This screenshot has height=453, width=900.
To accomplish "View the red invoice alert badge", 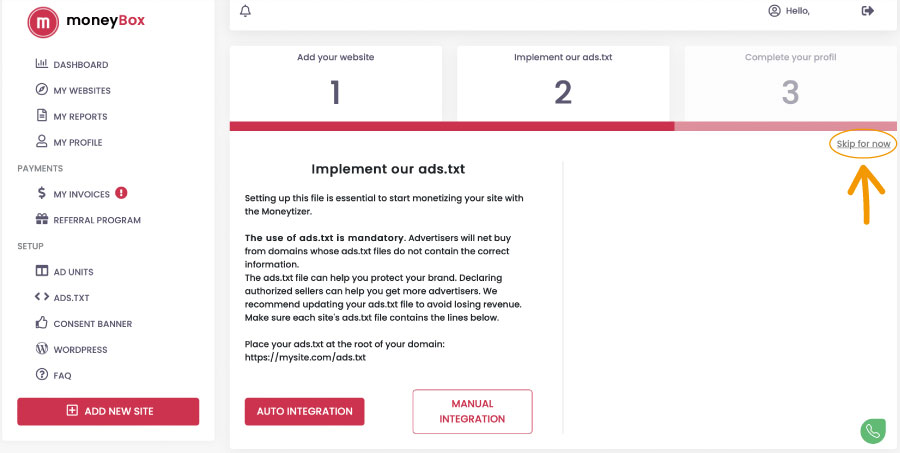I will pyautogui.click(x=121, y=193).
